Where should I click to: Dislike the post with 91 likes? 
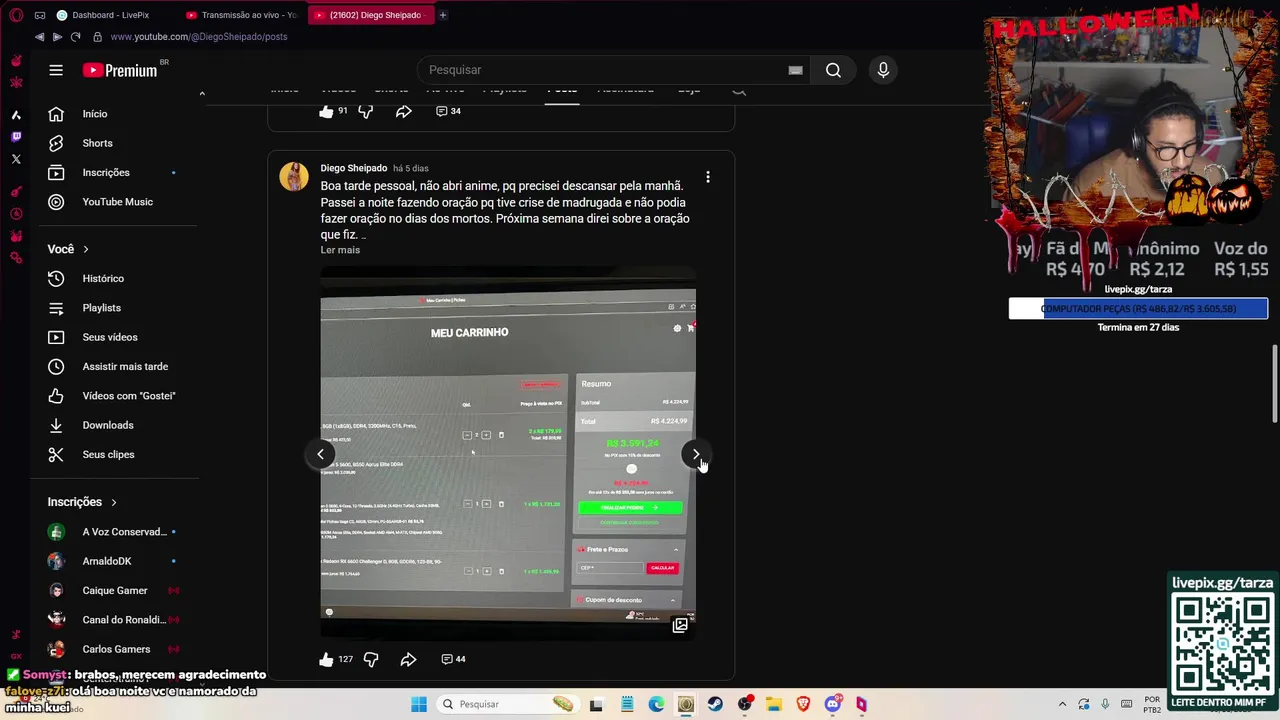(366, 111)
